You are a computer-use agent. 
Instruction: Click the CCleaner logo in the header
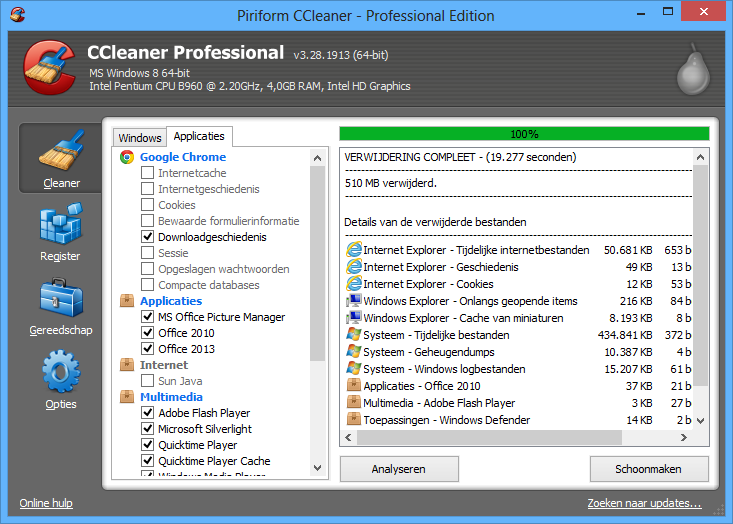click(x=50, y=67)
